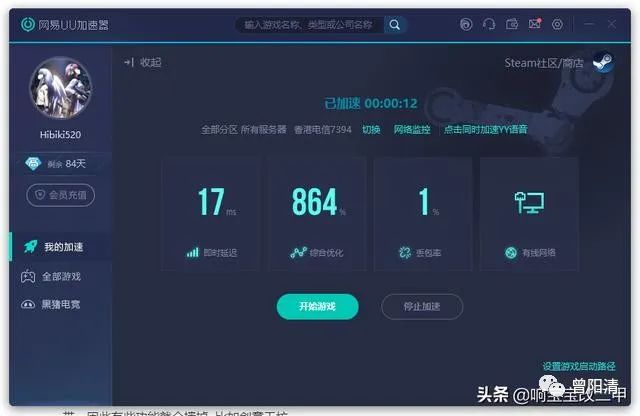Click the packet loss rate icon
This screenshot has width=640, height=416.
[x=404, y=253]
